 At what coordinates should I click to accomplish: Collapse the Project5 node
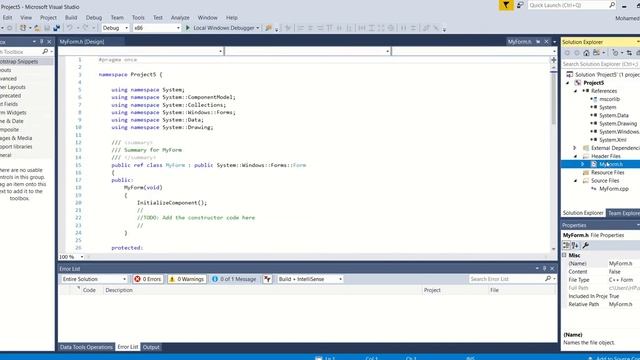(568, 83)
